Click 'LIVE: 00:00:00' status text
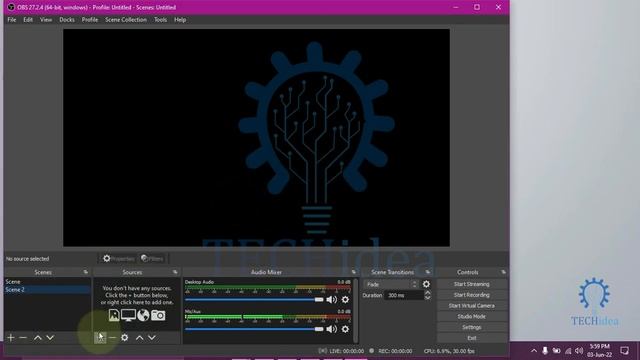The width and height of the screenshot is (640, 360). pos(347,351)
